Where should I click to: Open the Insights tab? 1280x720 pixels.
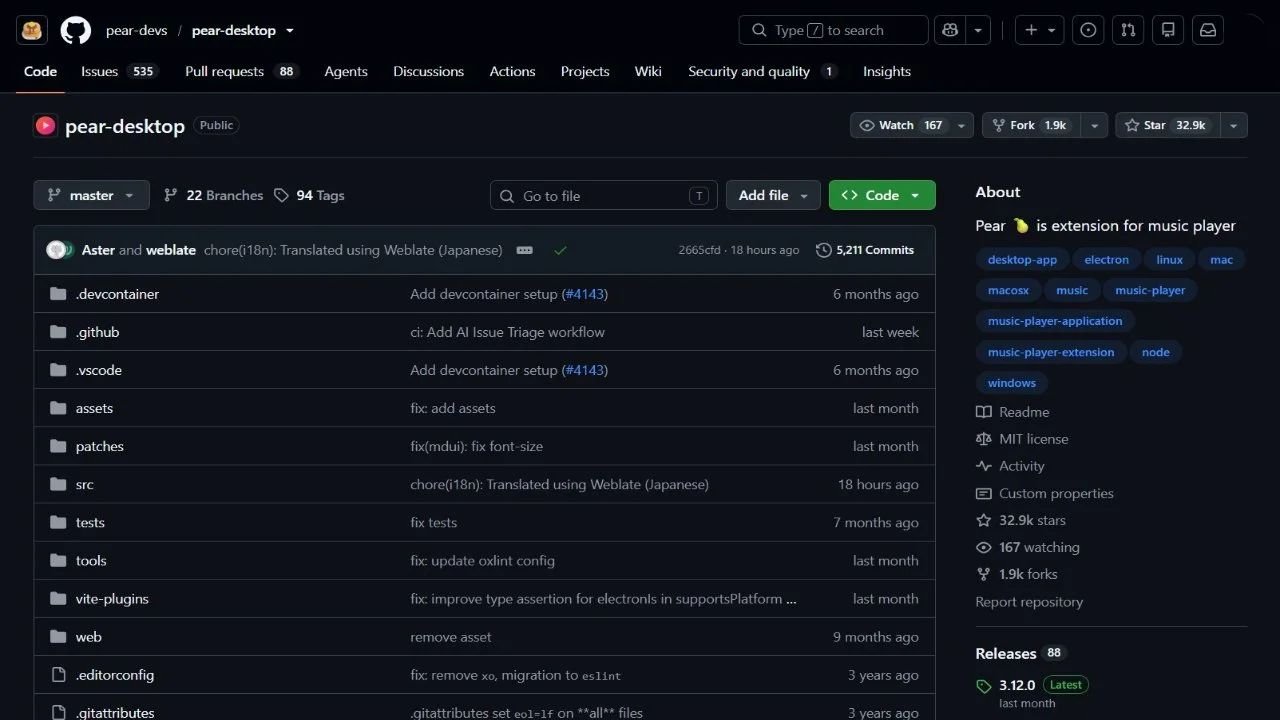(887, 71)
